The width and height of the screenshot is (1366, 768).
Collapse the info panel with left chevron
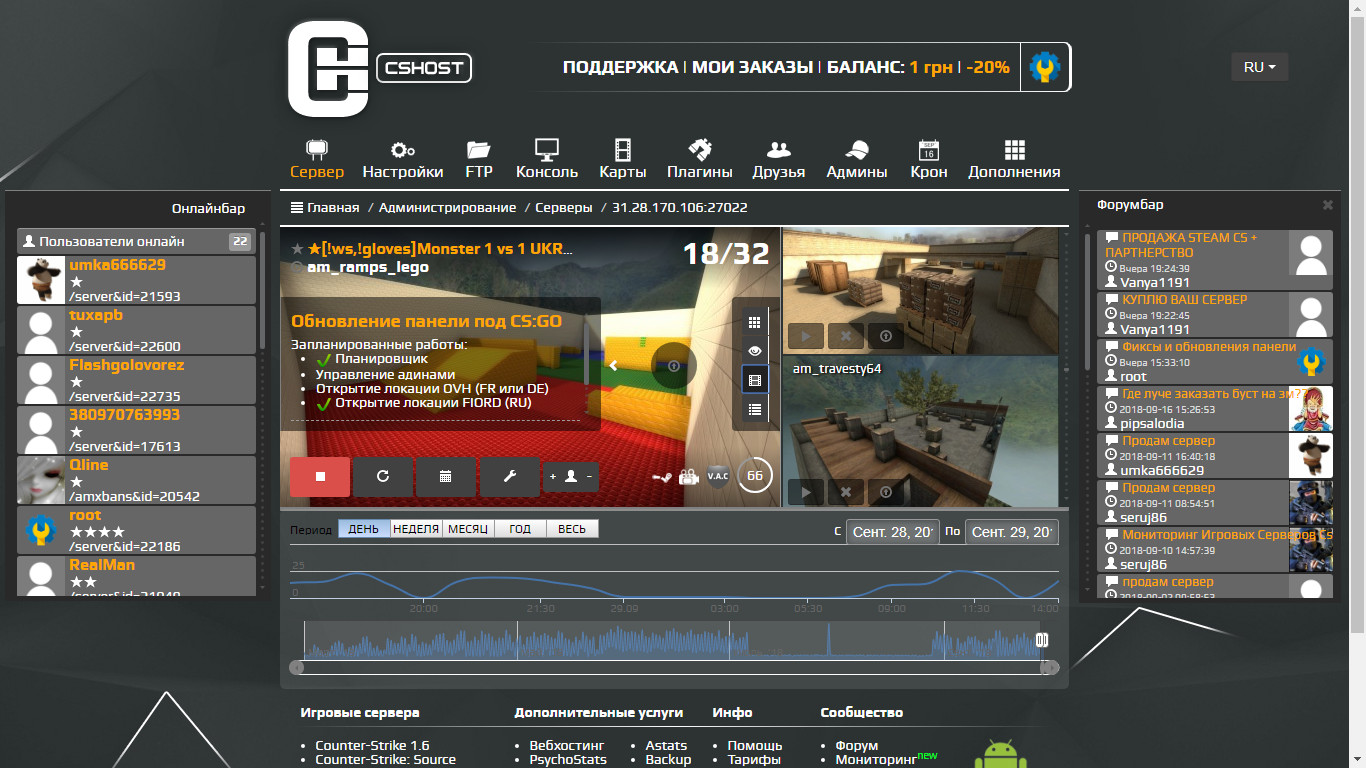point(614,366)
